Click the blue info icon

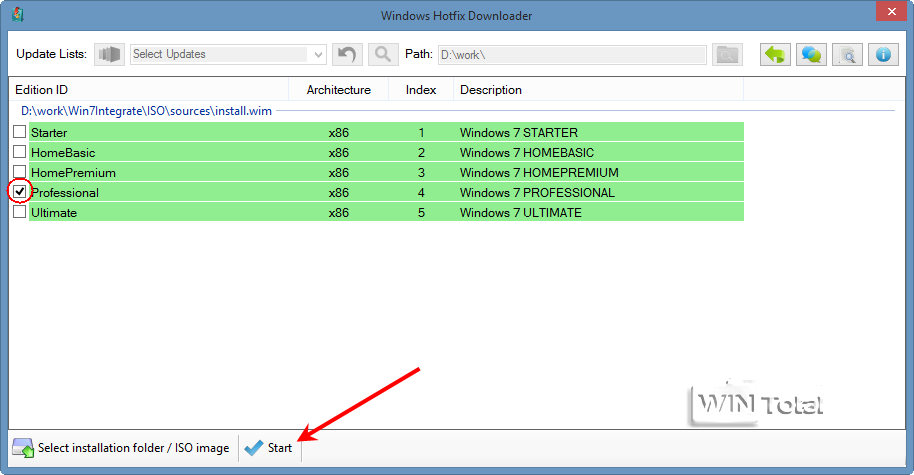tap(883, 55)
